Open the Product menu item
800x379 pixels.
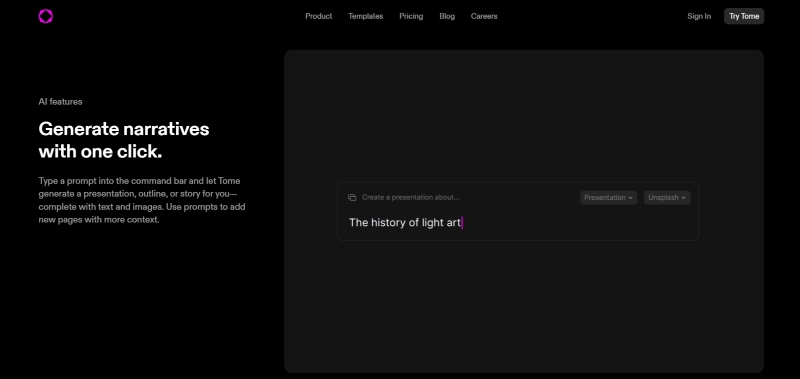tap(318, 16)
